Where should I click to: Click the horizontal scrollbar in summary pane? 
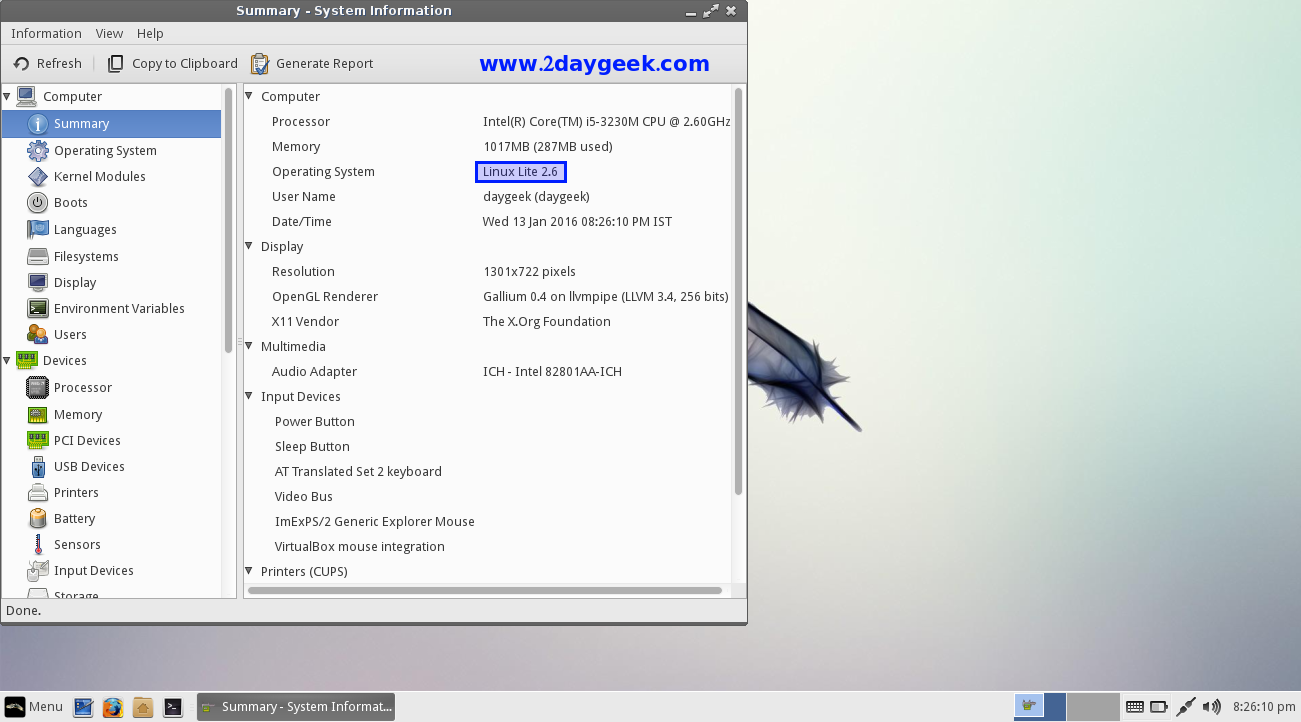pos(484,591)
